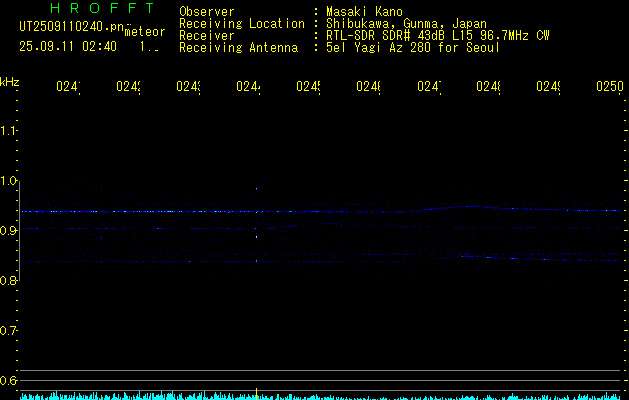Screen dimensions: 629x400
Task: Click the 0.6 kHz axis label
Action: coord(8,380)
